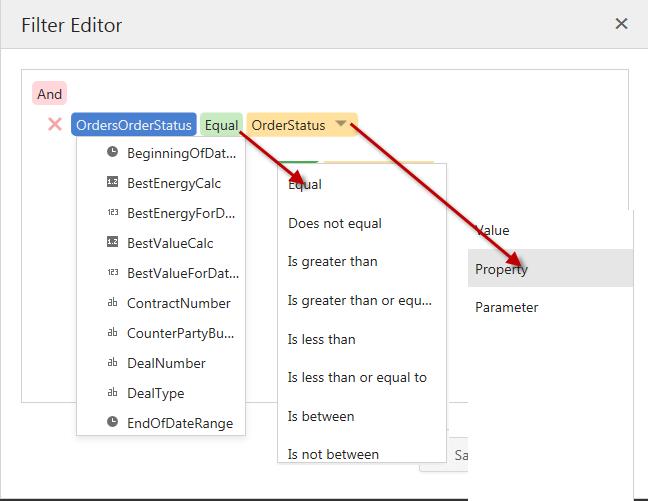
Task: Click the And group operator tag
Action: click(49, 94)
